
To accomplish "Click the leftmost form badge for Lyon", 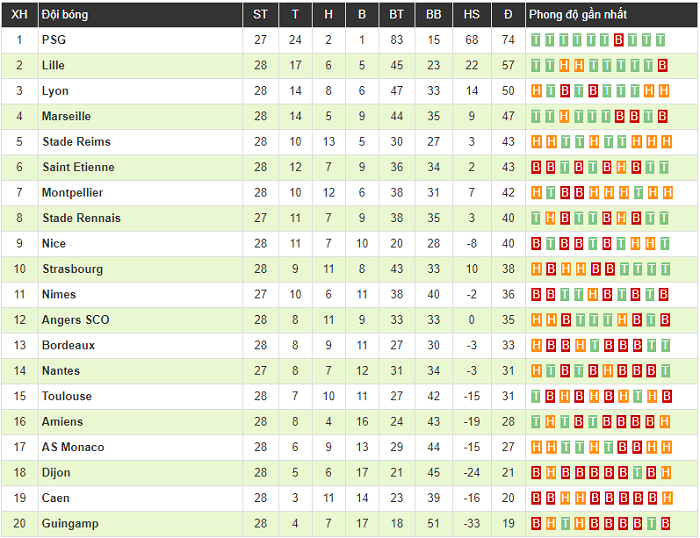I will click(536, 91).
